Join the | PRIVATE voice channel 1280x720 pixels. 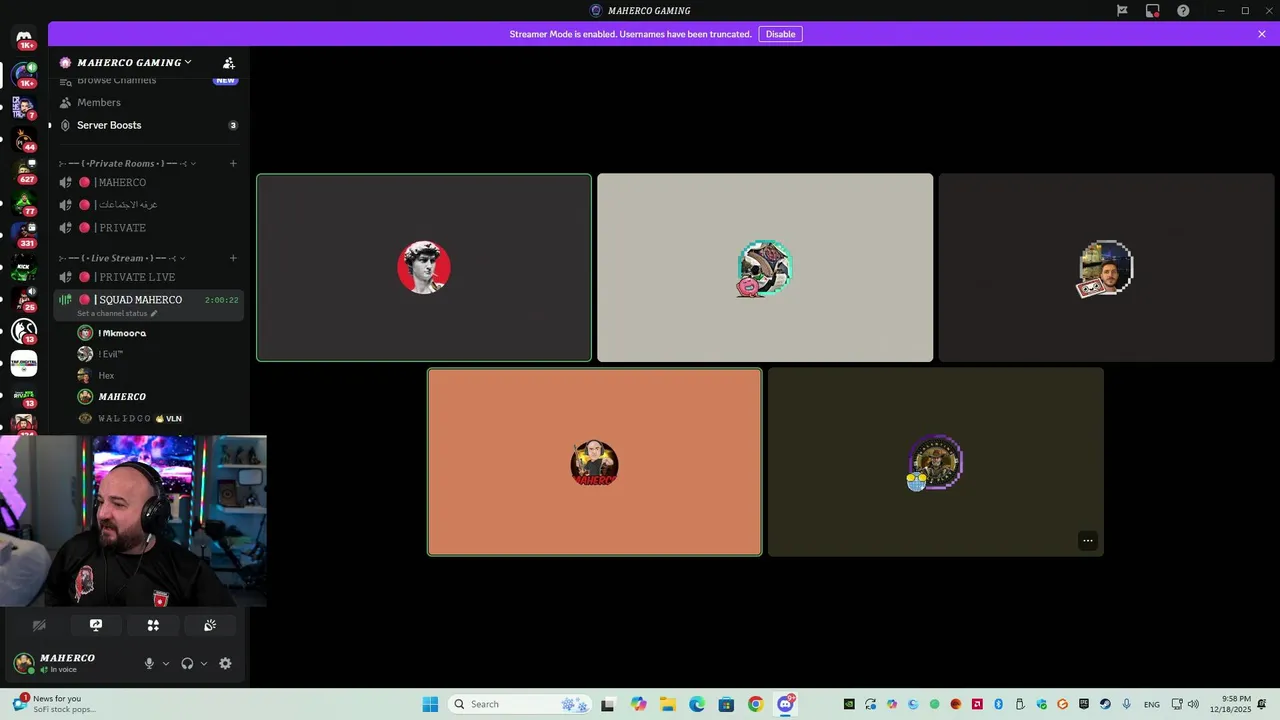click(148, 228)
